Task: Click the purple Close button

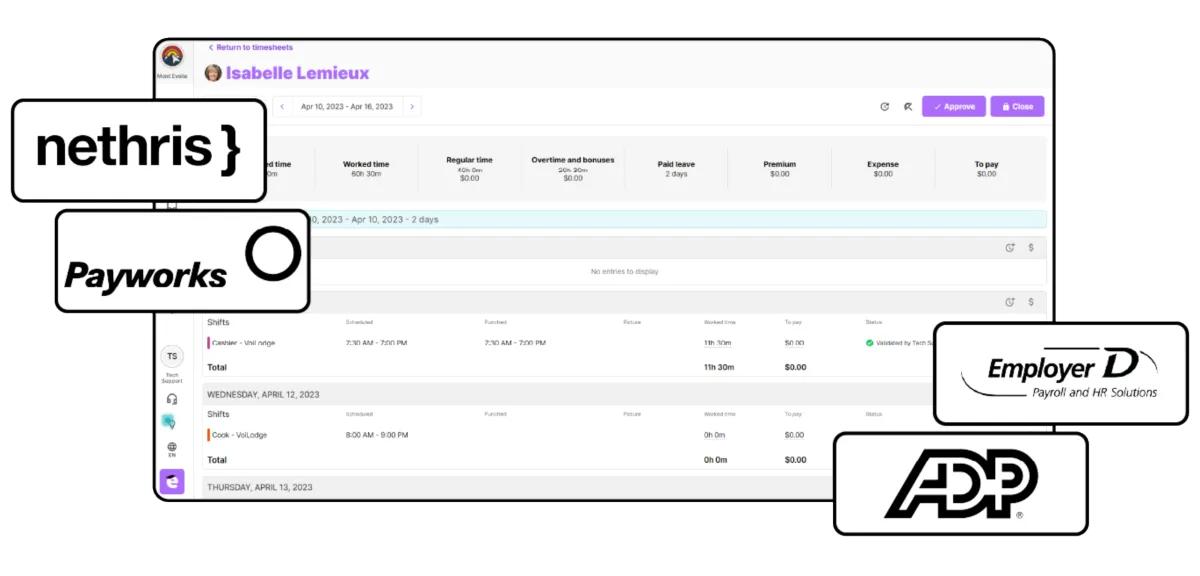Action: click(x=1017, y=106)
